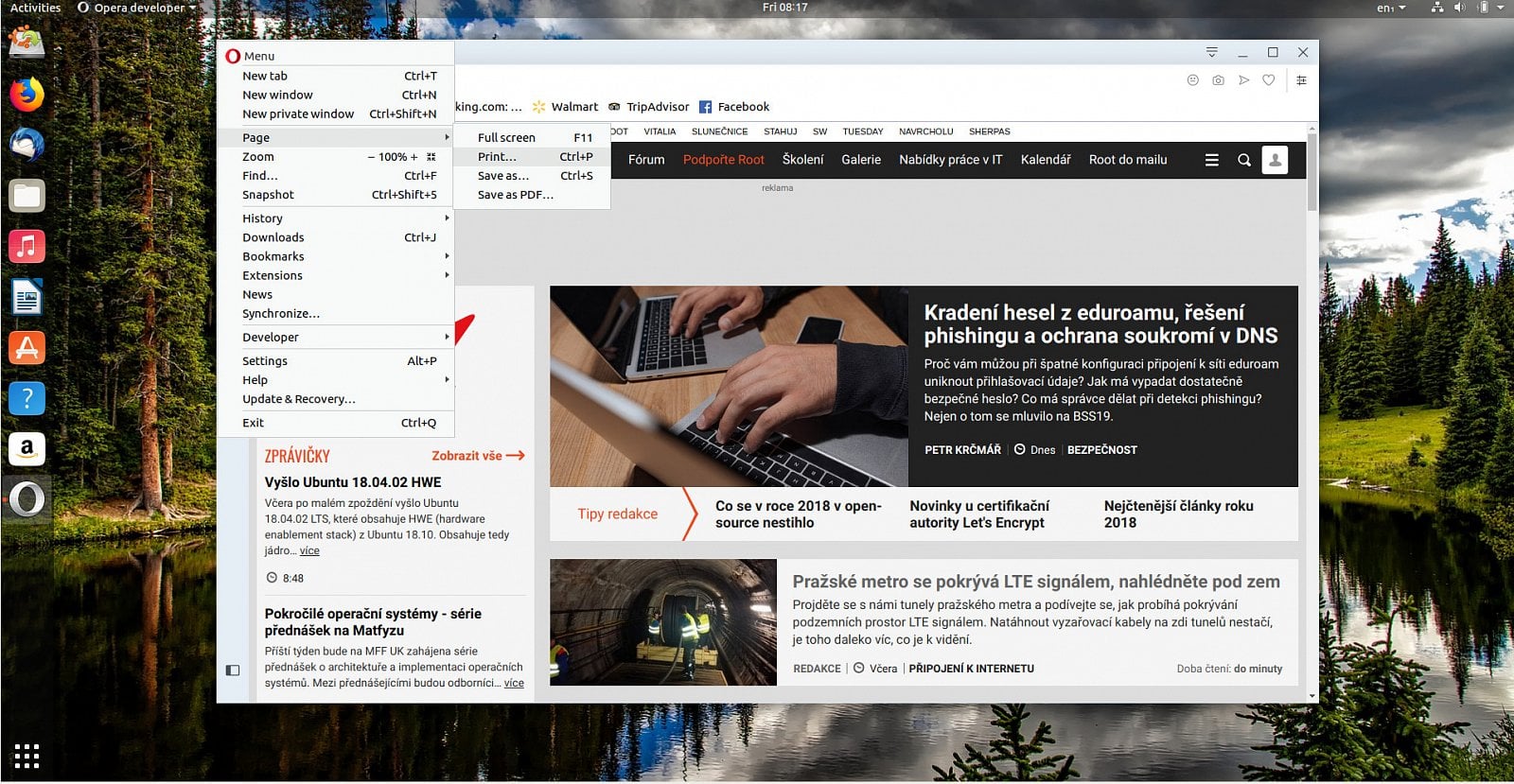Open Kradení hesel z eduroamu headline

(x=1100, y=324)
